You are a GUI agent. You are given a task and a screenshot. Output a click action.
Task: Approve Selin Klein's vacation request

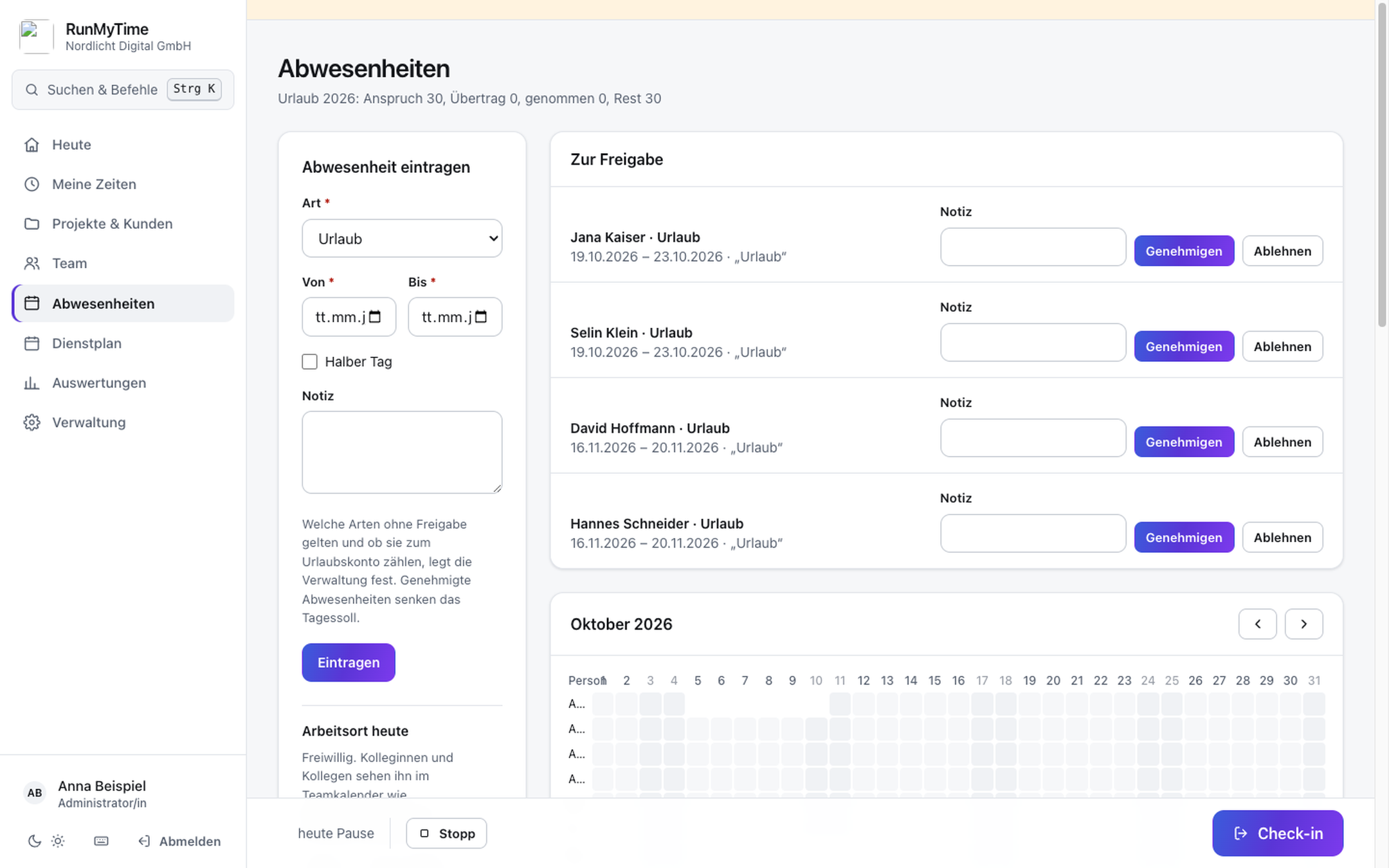point(1184,347)
